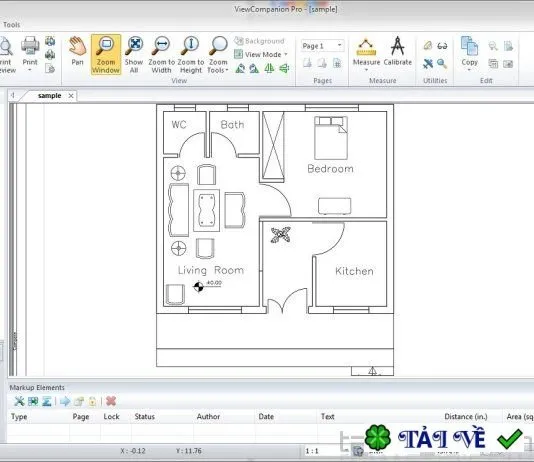Click the Bedroom label in the drawing
534x462 pixels.
tap(330, 169)
